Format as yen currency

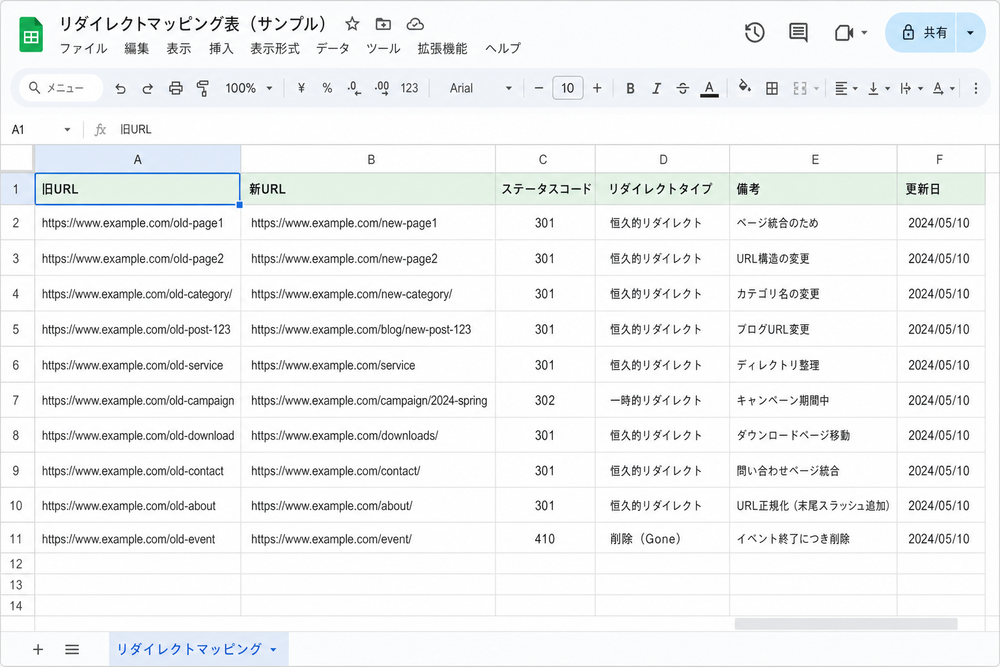click(x=301, y=89)
